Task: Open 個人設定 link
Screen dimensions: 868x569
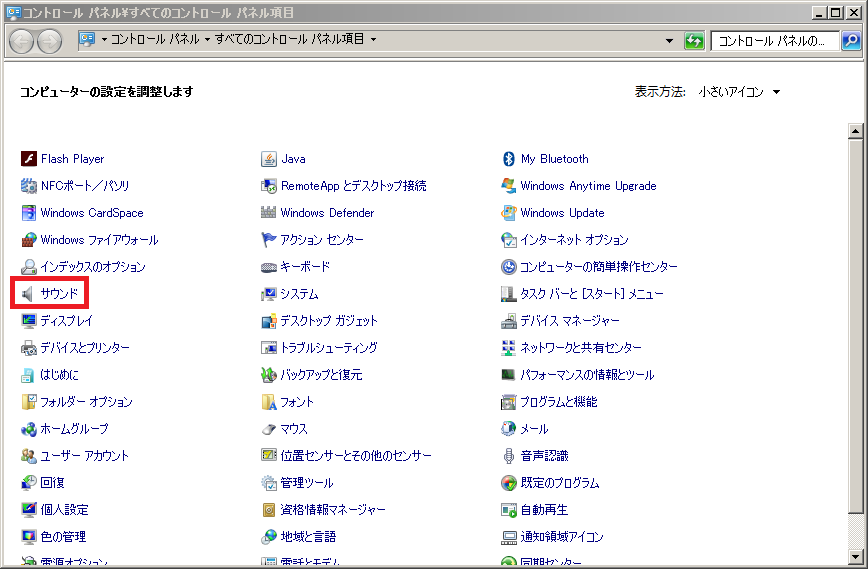Action: (64, 510)
